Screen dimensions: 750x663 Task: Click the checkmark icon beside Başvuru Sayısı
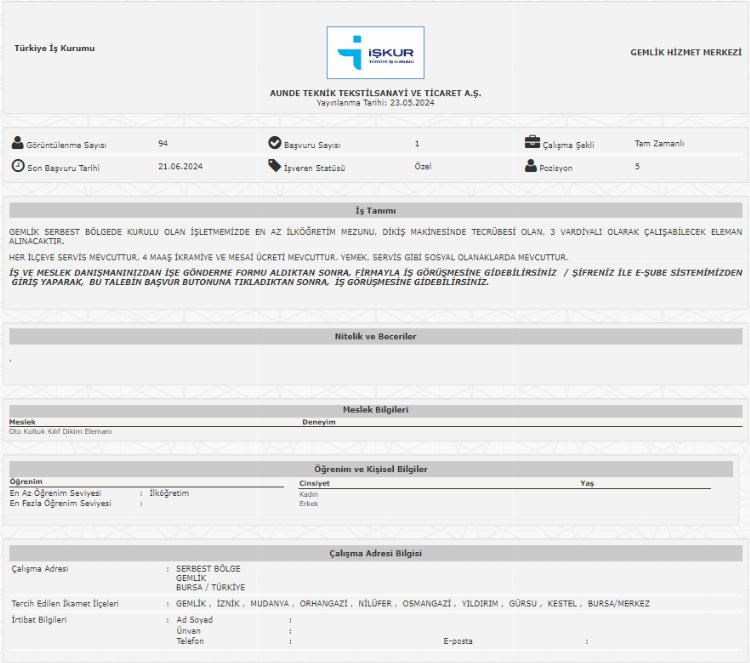click(275, 143)
